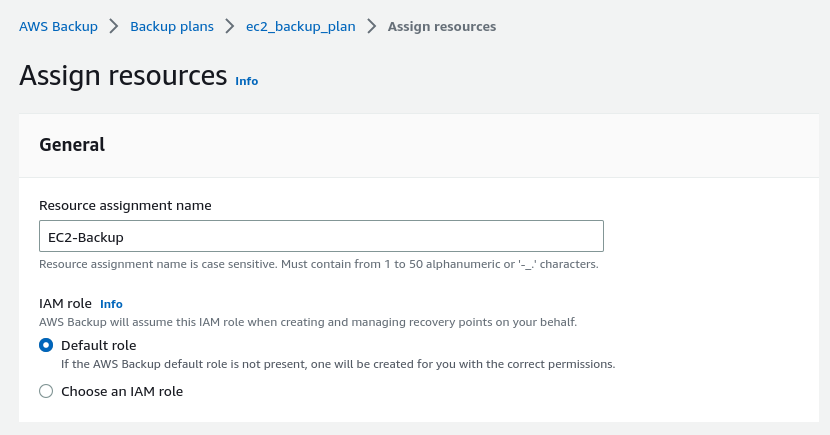Viewport: 830px width, 435px height.
Task: Open the AWS Backup breadcrumb link
Action: [x=58, y=26]
